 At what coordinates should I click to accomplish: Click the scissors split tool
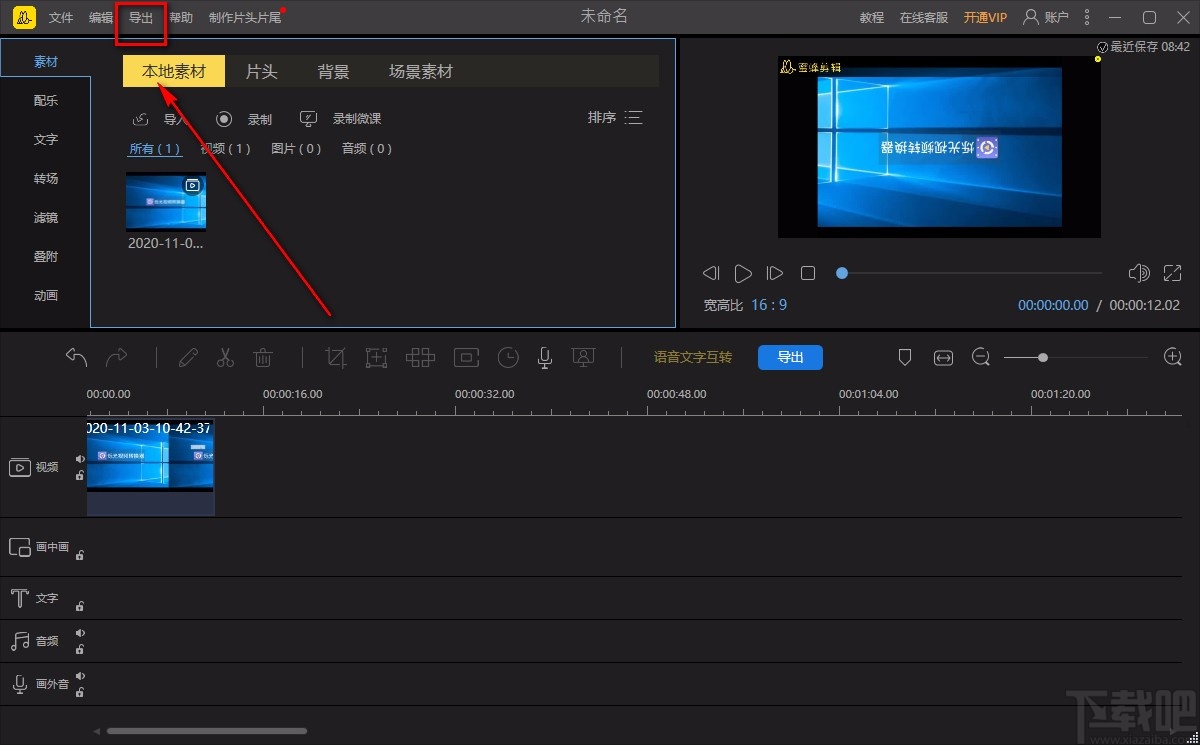225,357
